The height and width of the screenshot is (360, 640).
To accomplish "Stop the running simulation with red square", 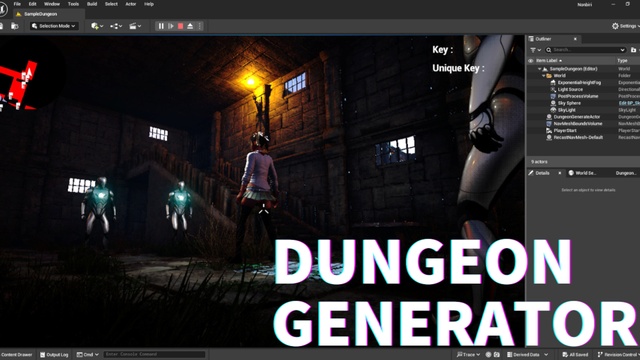I will [x=180, y=26].
